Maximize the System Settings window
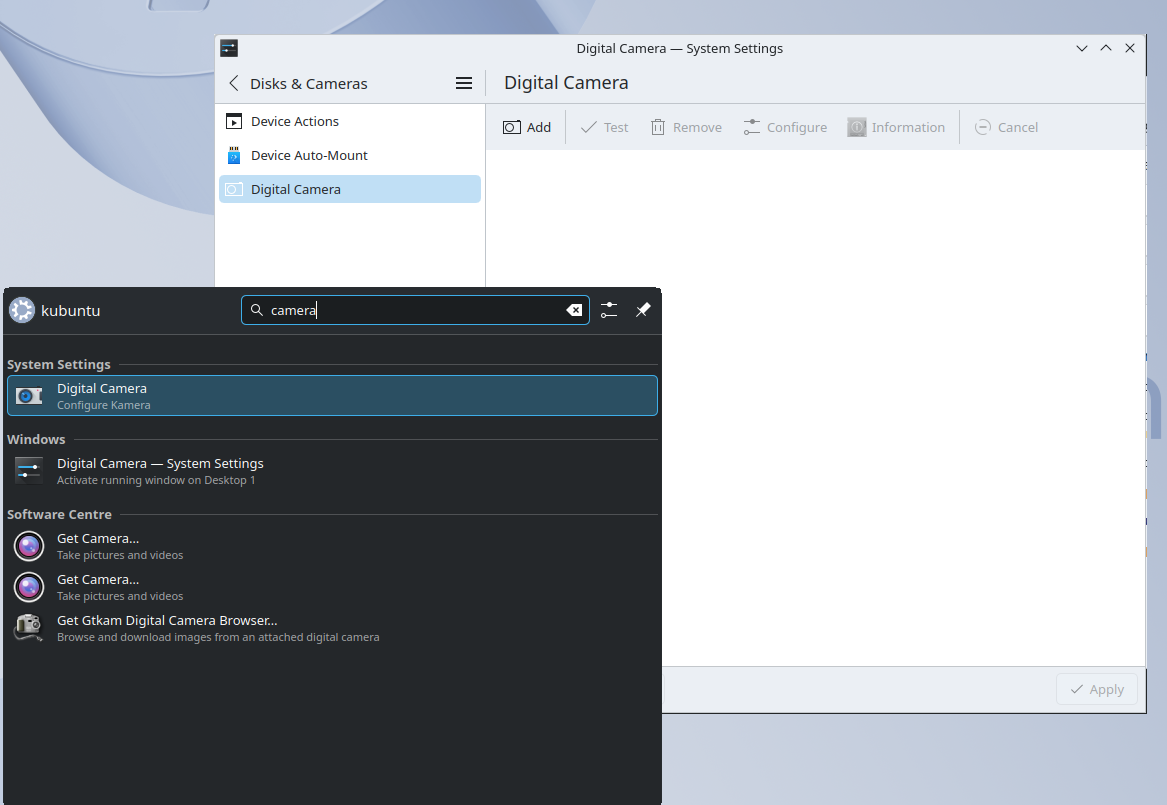The image size is (1167, 805). (1106, 48)
